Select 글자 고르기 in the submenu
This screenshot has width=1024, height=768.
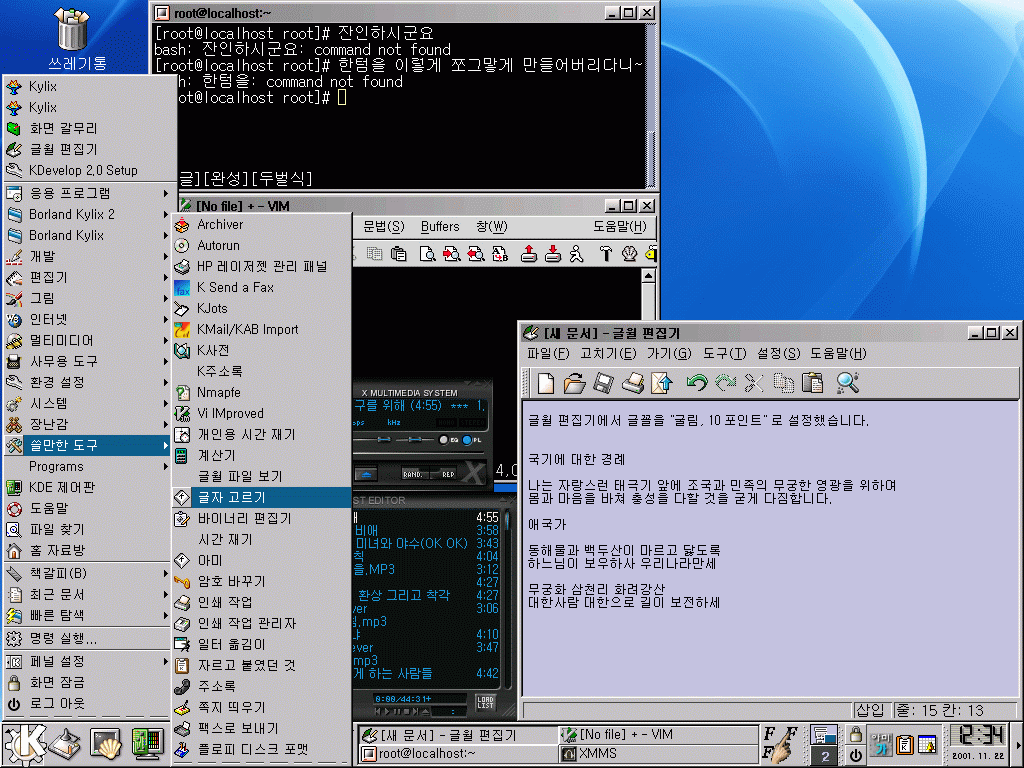tap(263, 498)
